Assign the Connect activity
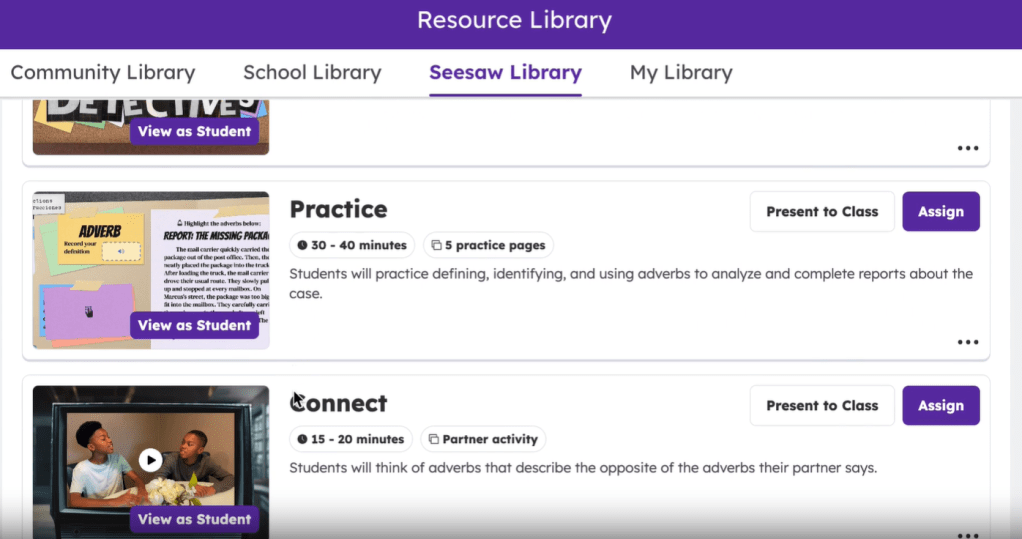This screenshot has height=539, width=1022. click(x=940, y=406)
